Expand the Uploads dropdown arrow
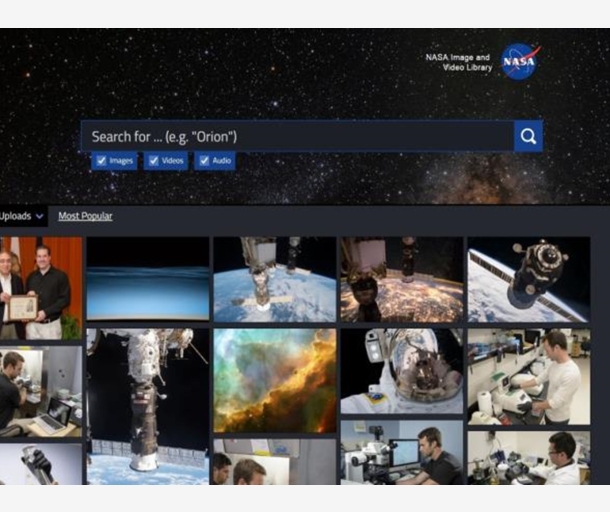The image size is (610, 512). 39,216
